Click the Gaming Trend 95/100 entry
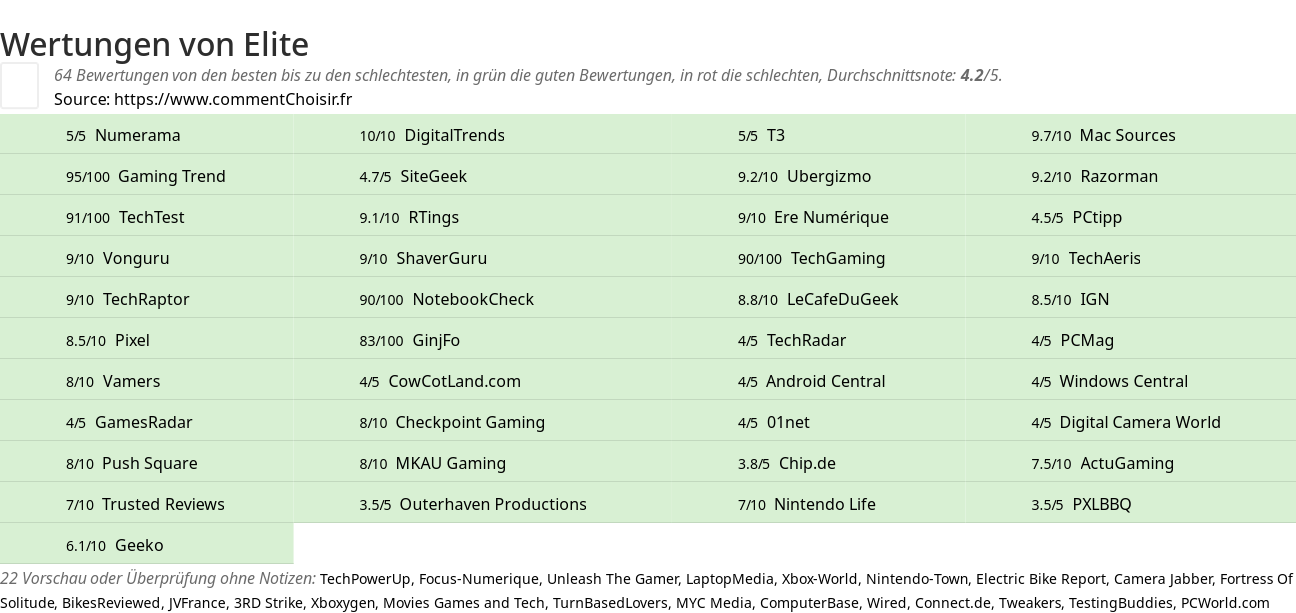This screenshot has height=613, width=1296. [146, 176]
